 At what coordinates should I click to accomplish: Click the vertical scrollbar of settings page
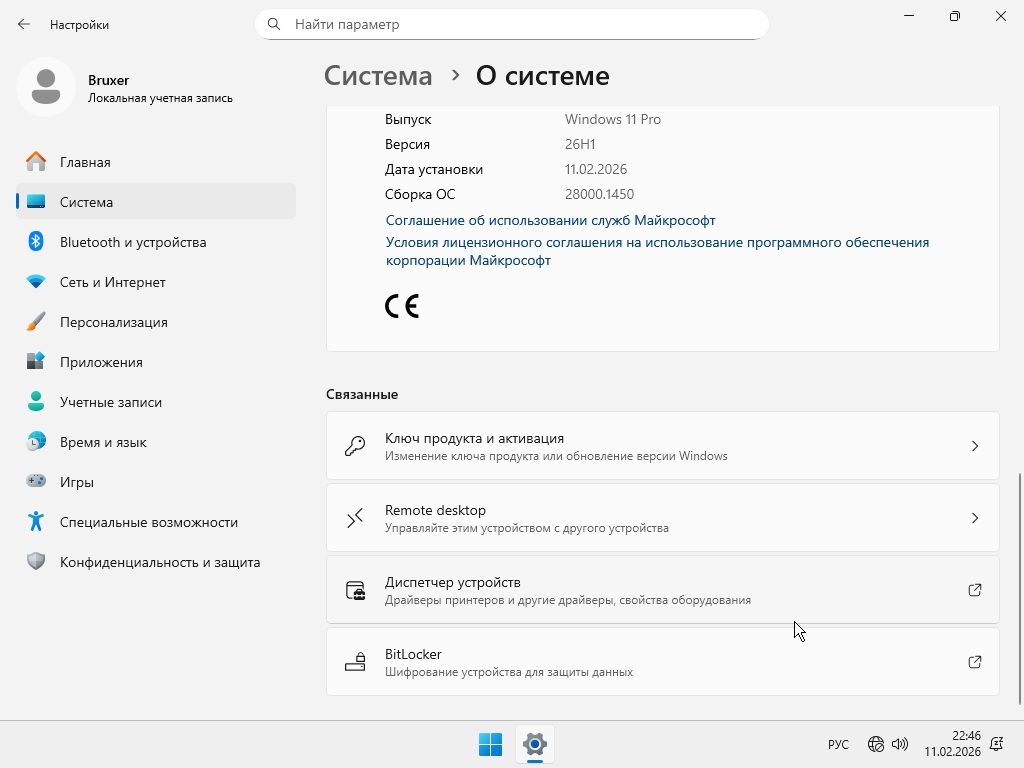click(1019, 588)
